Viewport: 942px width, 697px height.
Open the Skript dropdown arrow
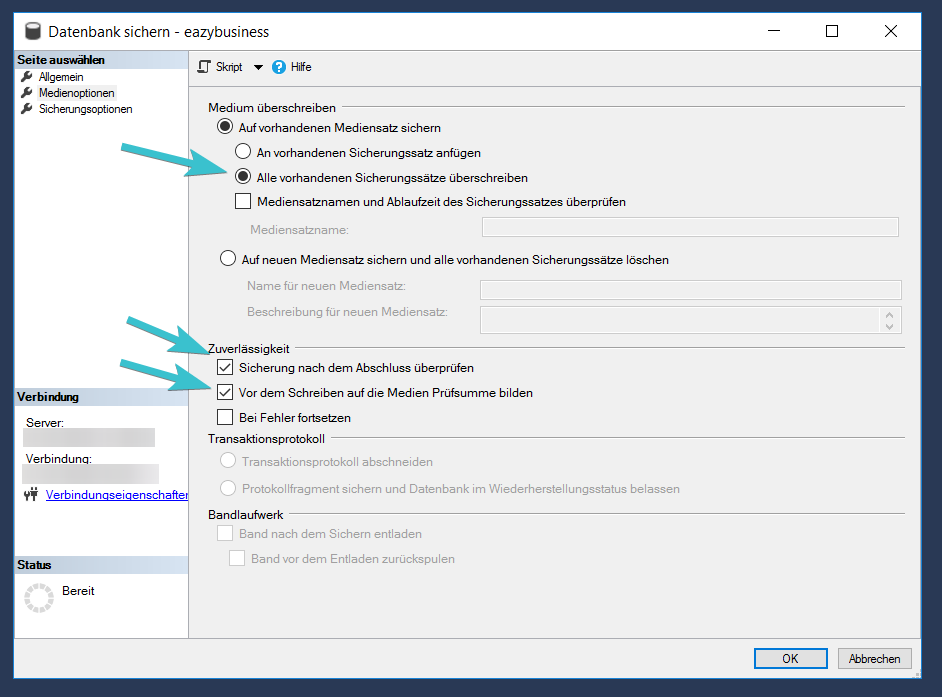pos(257,68)
